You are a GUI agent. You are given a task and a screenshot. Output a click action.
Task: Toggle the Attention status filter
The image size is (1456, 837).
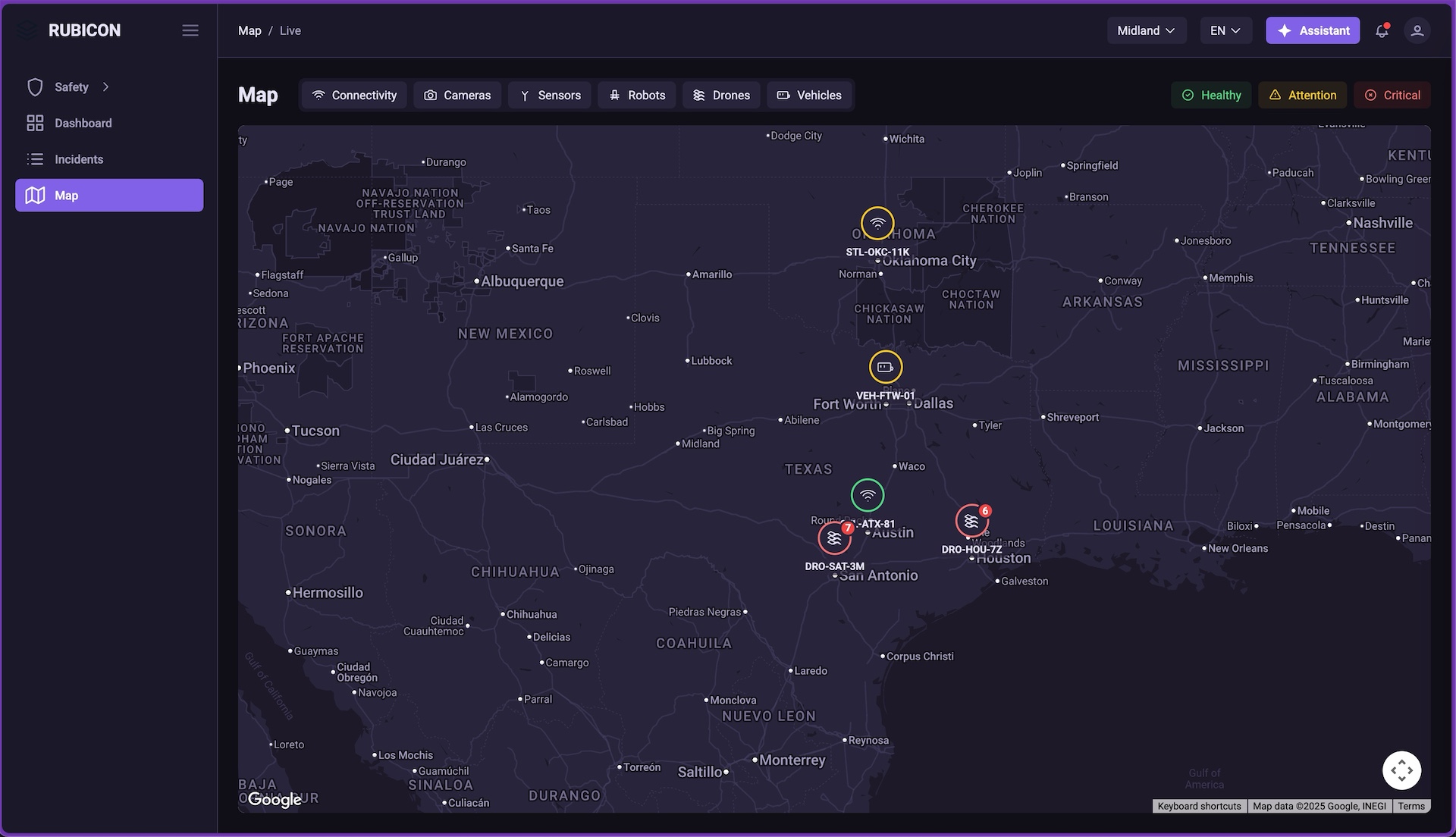point(1303,95)
